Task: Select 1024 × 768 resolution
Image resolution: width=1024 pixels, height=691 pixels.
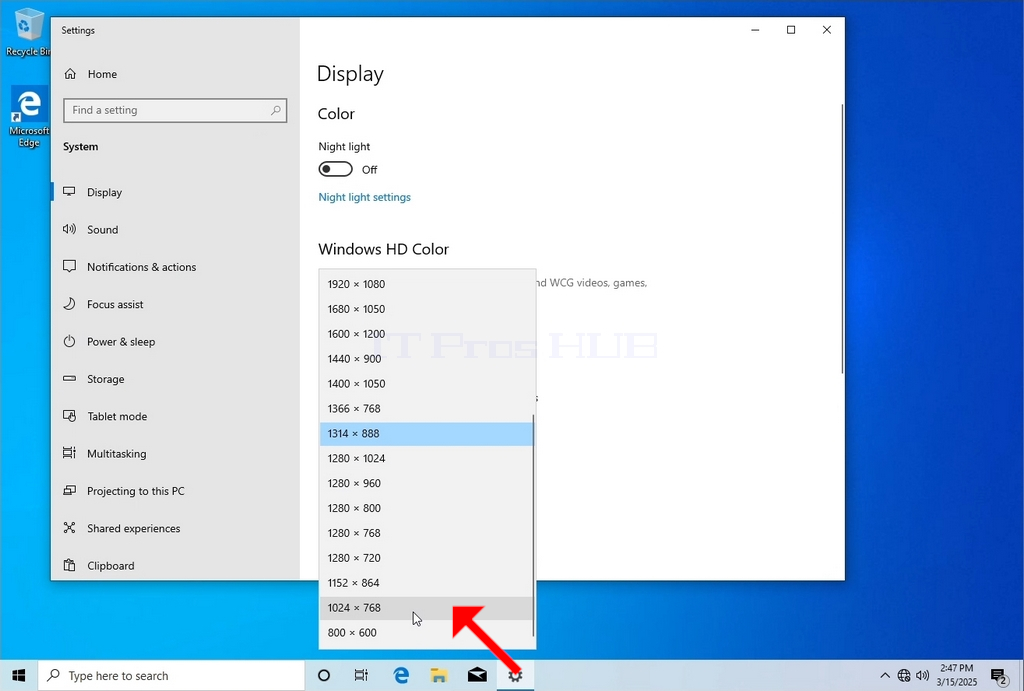Action: point(427,607)
